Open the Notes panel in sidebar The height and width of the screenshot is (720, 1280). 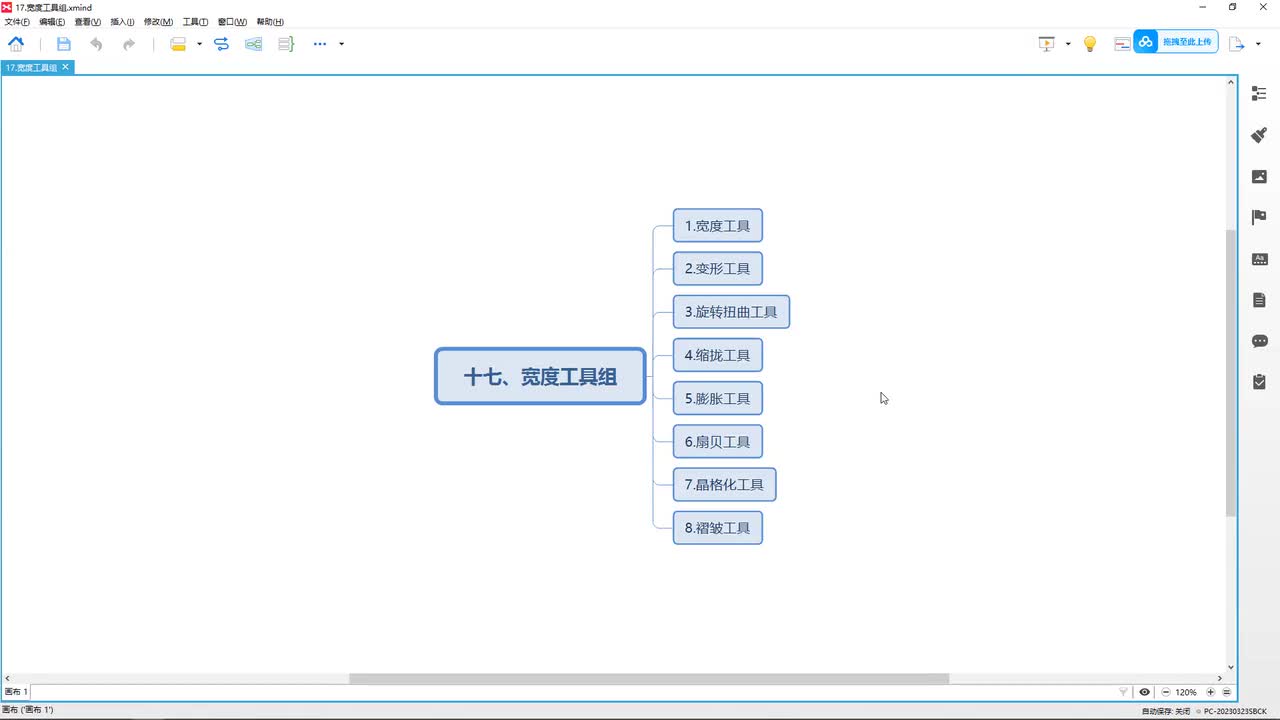click(x=1259, y=300)
